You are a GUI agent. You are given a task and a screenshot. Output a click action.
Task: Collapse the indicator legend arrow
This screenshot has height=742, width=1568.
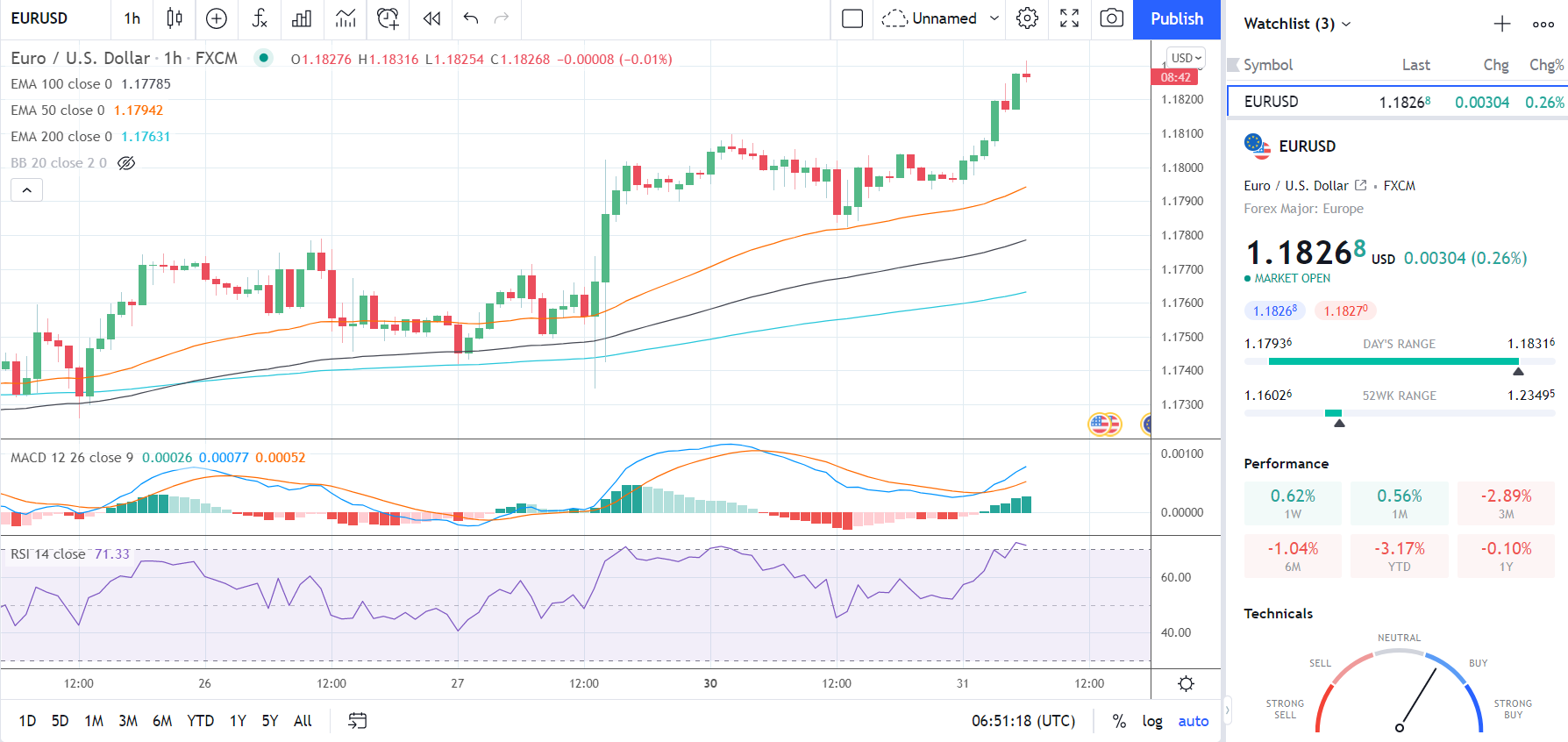(27, 189)
